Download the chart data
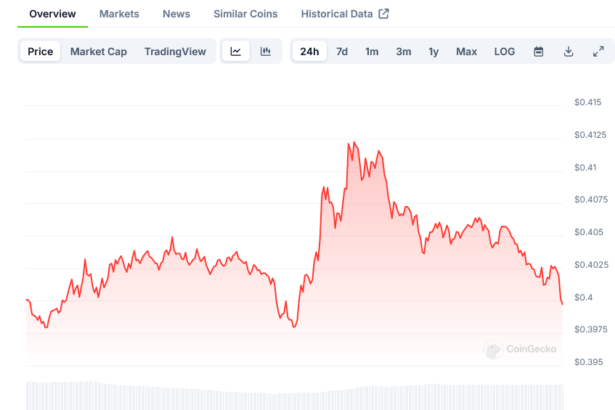 568,51
